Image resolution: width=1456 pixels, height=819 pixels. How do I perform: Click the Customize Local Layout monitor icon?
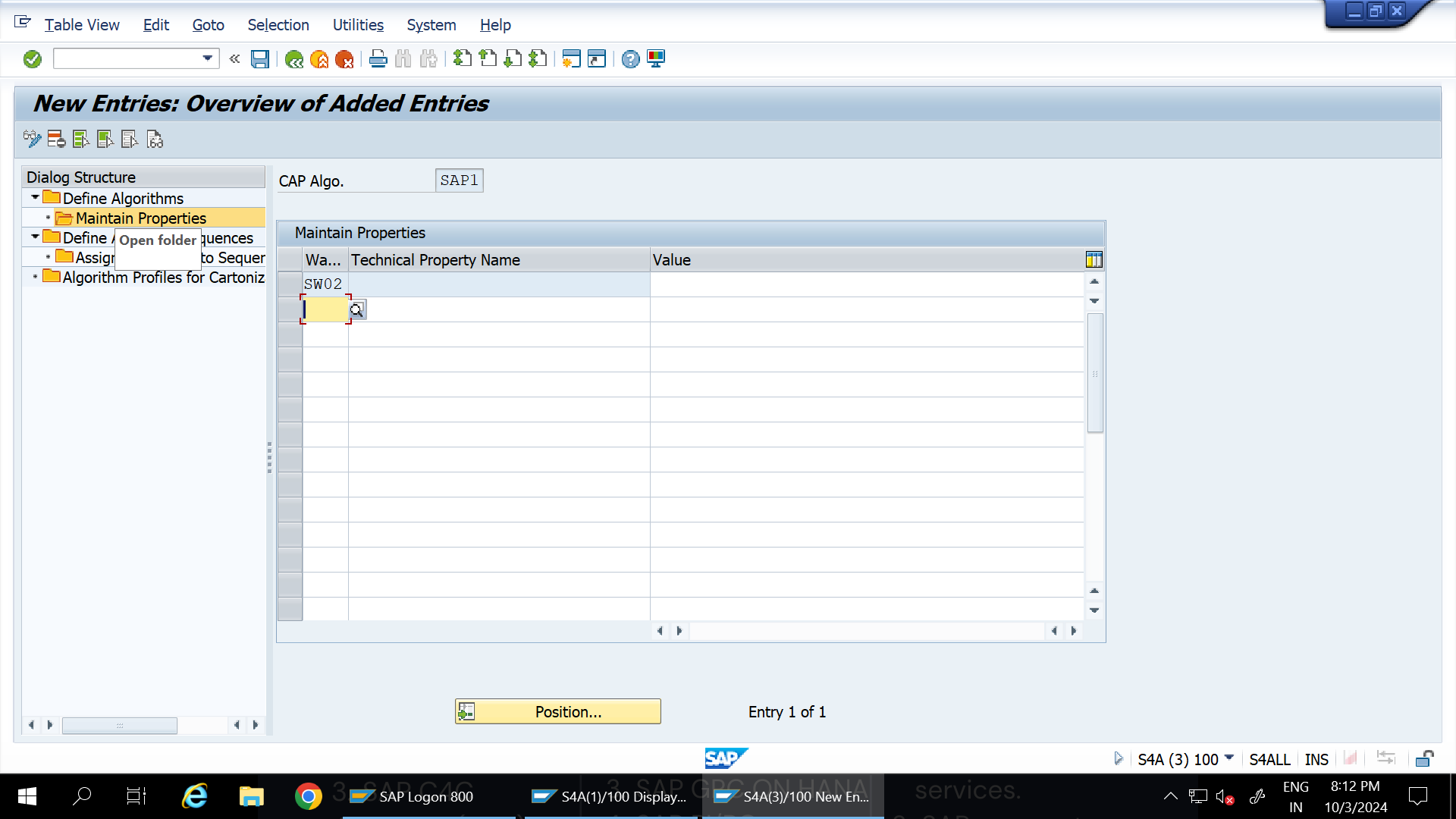coord(655,58)
